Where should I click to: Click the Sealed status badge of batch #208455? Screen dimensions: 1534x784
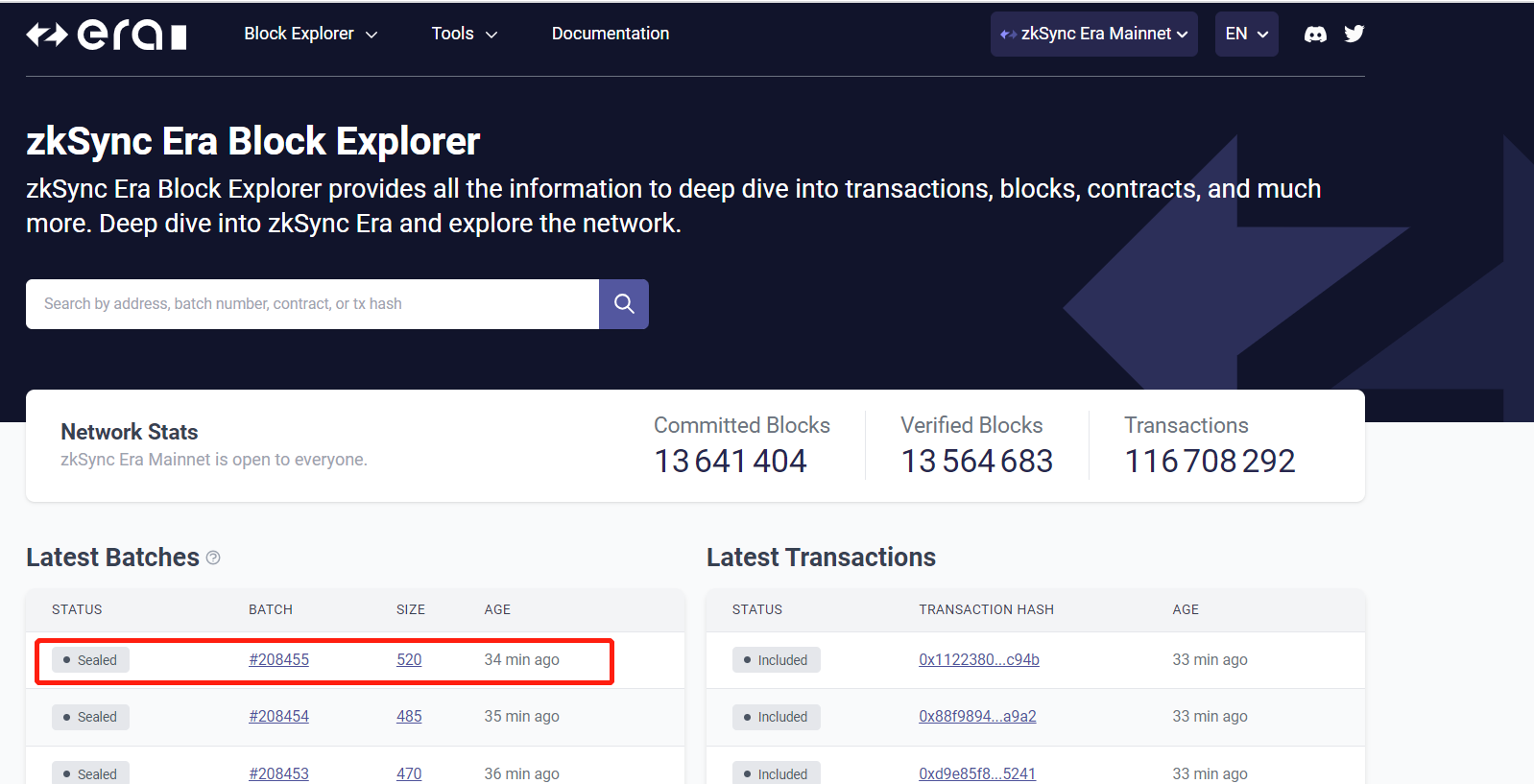point(90,660)
